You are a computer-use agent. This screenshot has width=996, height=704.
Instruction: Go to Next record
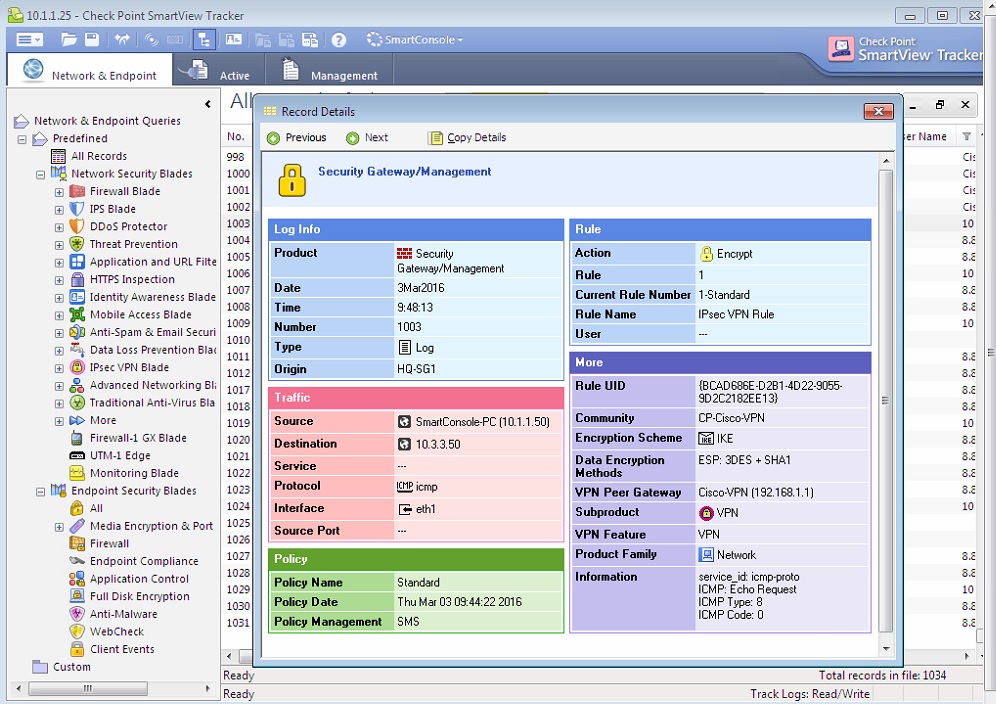367,138
